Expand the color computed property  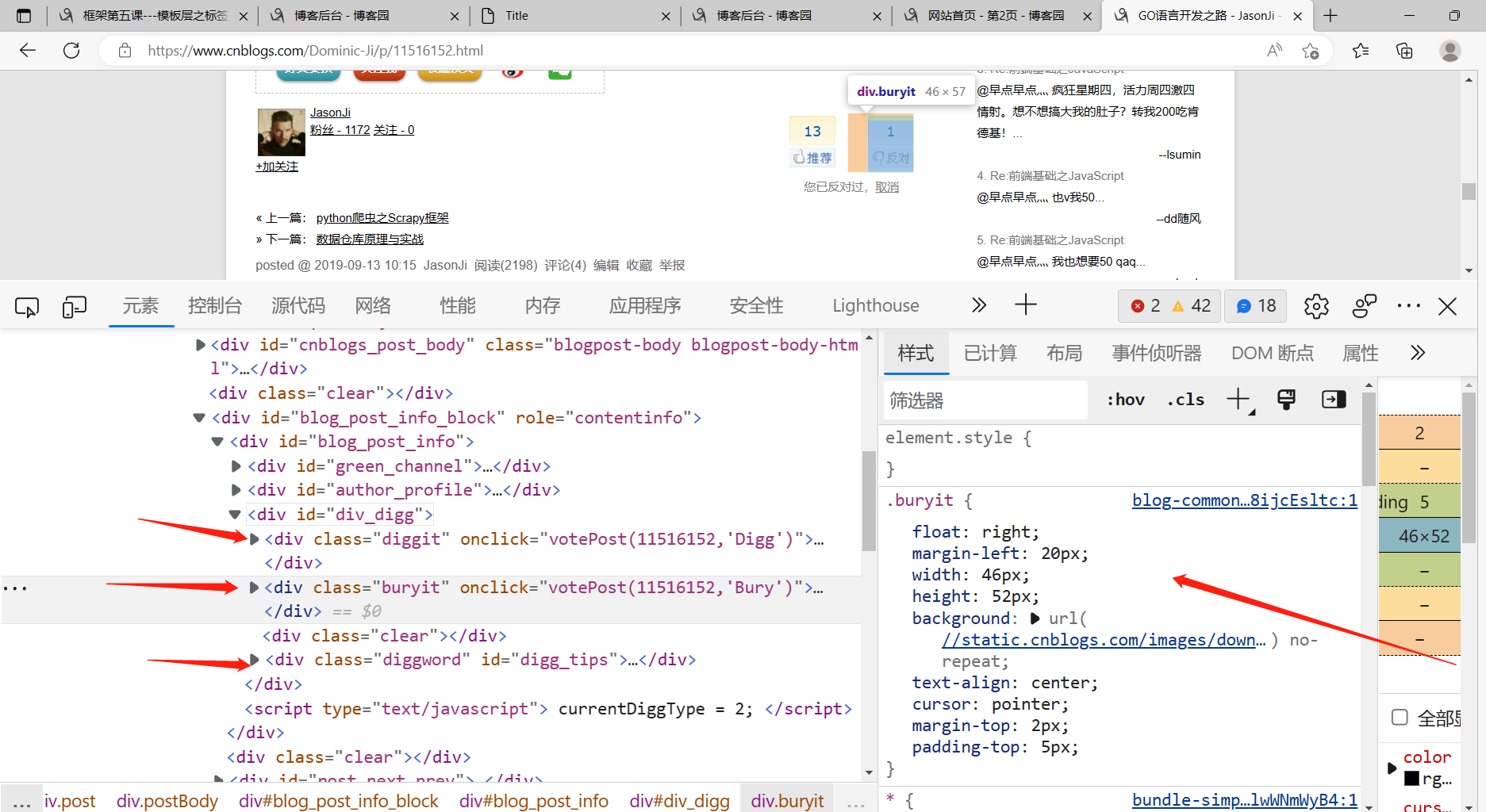point(1392,768)
